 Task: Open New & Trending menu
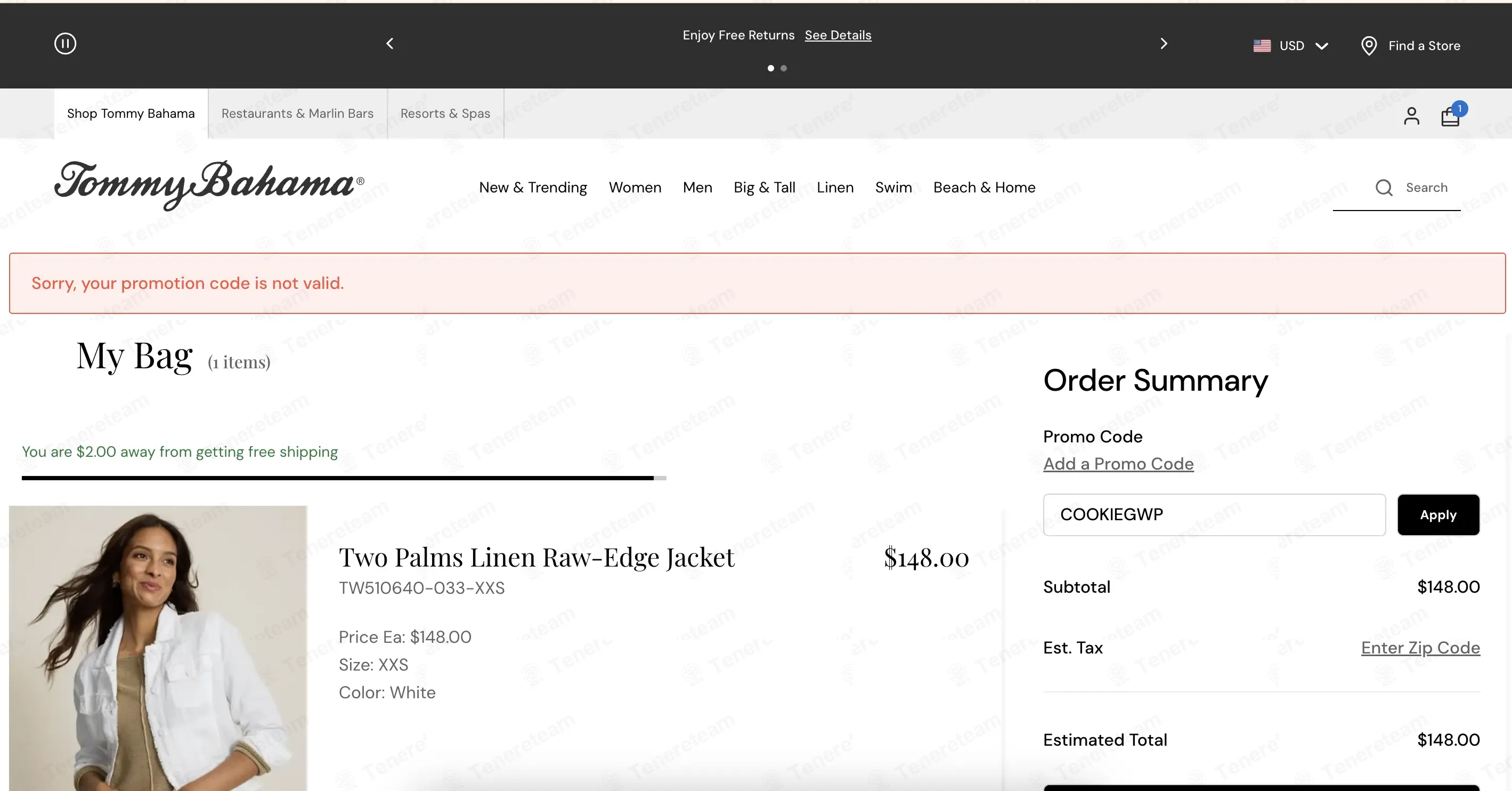pyautogui.click(x=533, y=187)
